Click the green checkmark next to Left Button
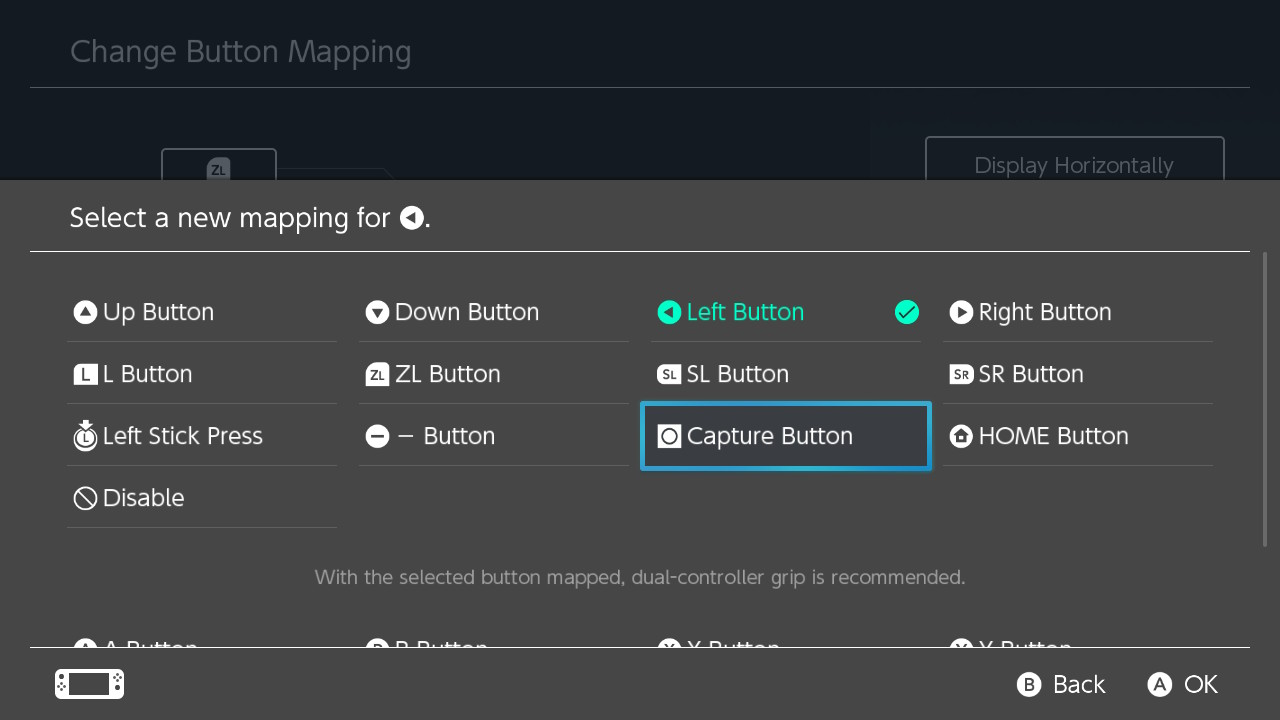This screenshot has width=1280, height=720. point(907,311)
